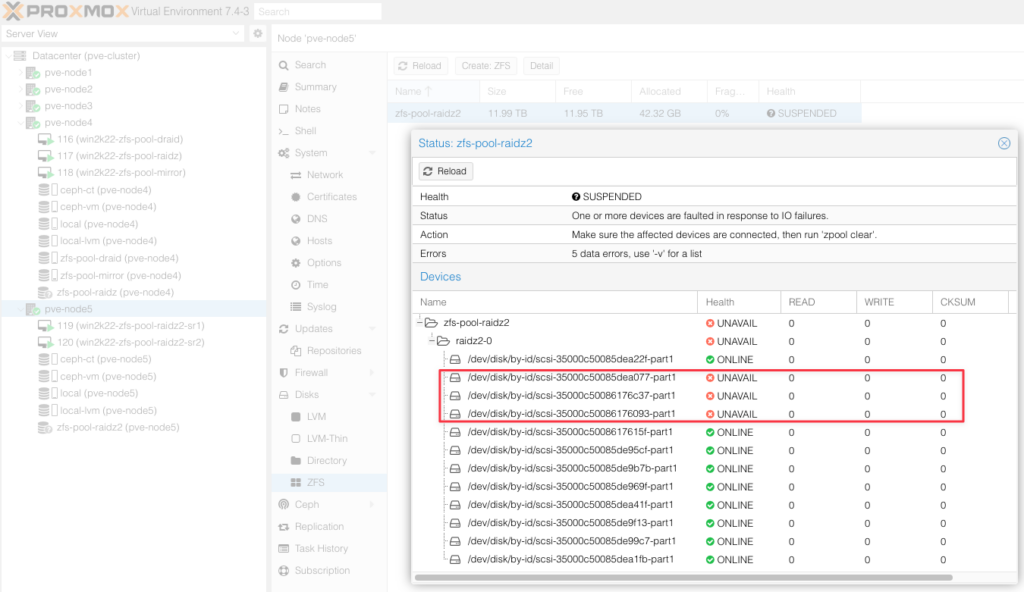Click the Create: ZFS button
Image resolution: width=1024 pixels, height=592 pixels.
(x=485, y=65)
